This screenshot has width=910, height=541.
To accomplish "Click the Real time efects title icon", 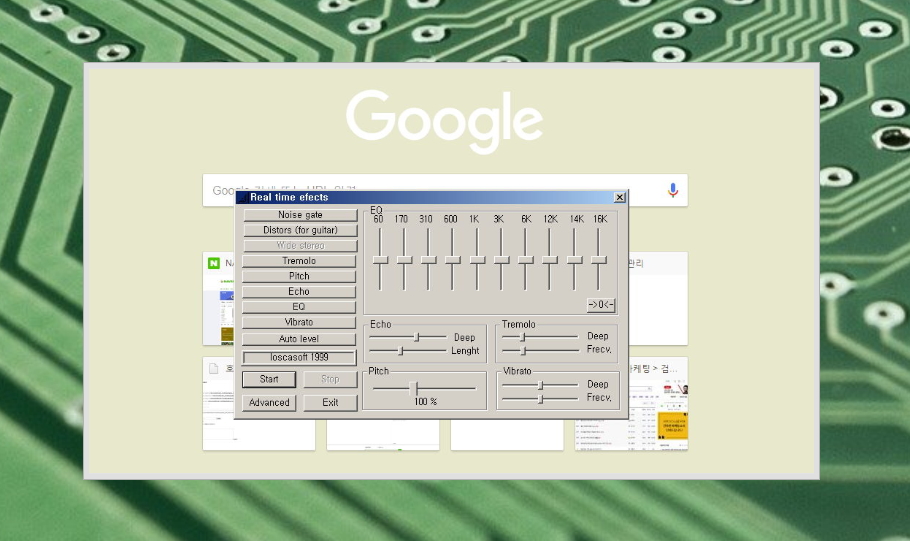I will [243, 197].
